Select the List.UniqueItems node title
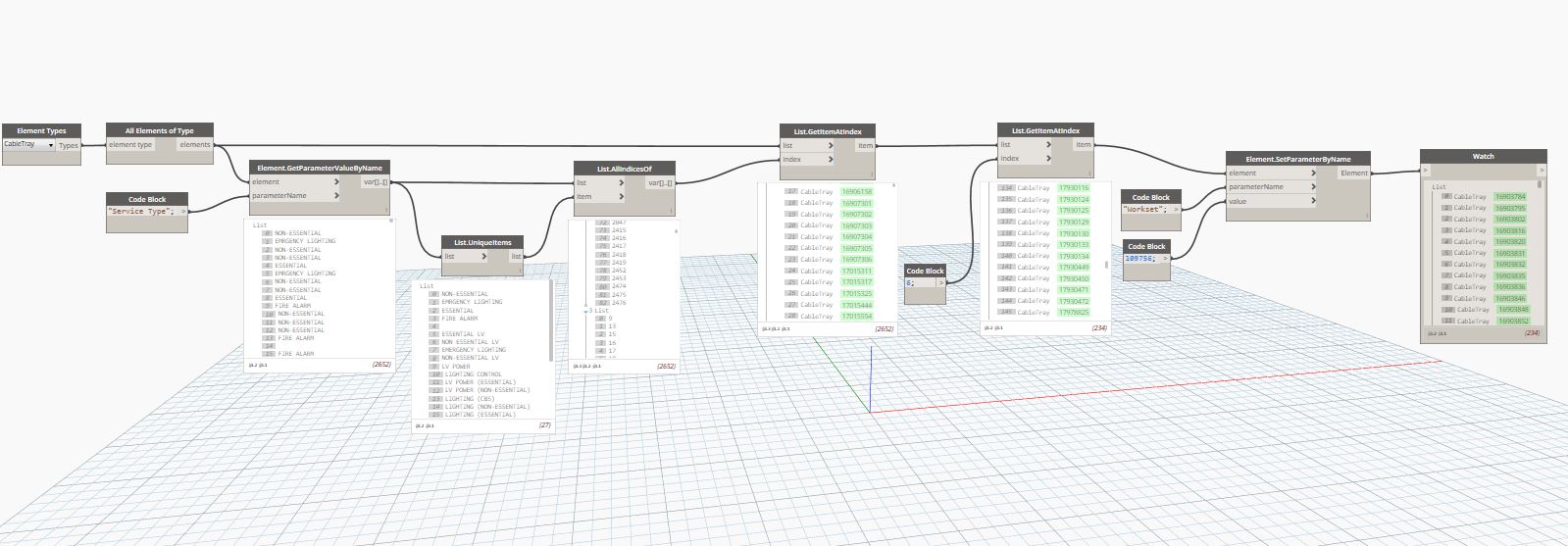The image size is (1568, 546). (481, 242)
